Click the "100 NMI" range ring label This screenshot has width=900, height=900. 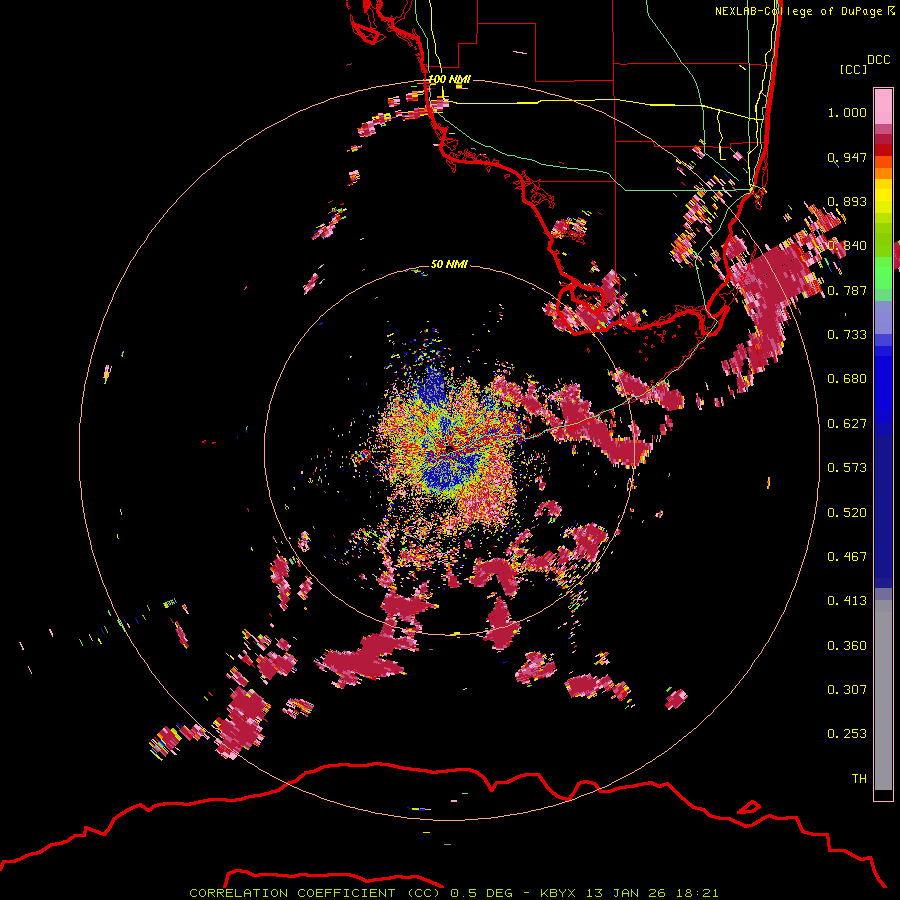click(x=449, y=79)
